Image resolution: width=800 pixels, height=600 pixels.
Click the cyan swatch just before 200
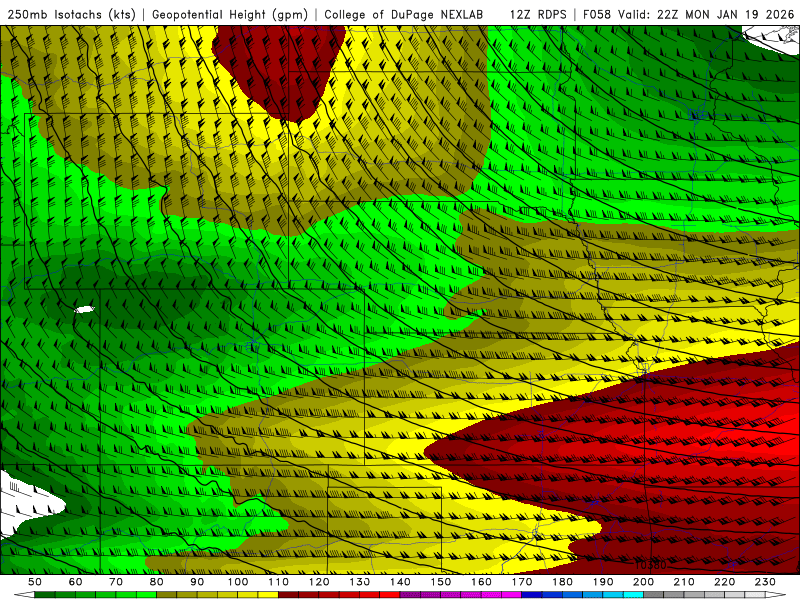coord(633,595)
